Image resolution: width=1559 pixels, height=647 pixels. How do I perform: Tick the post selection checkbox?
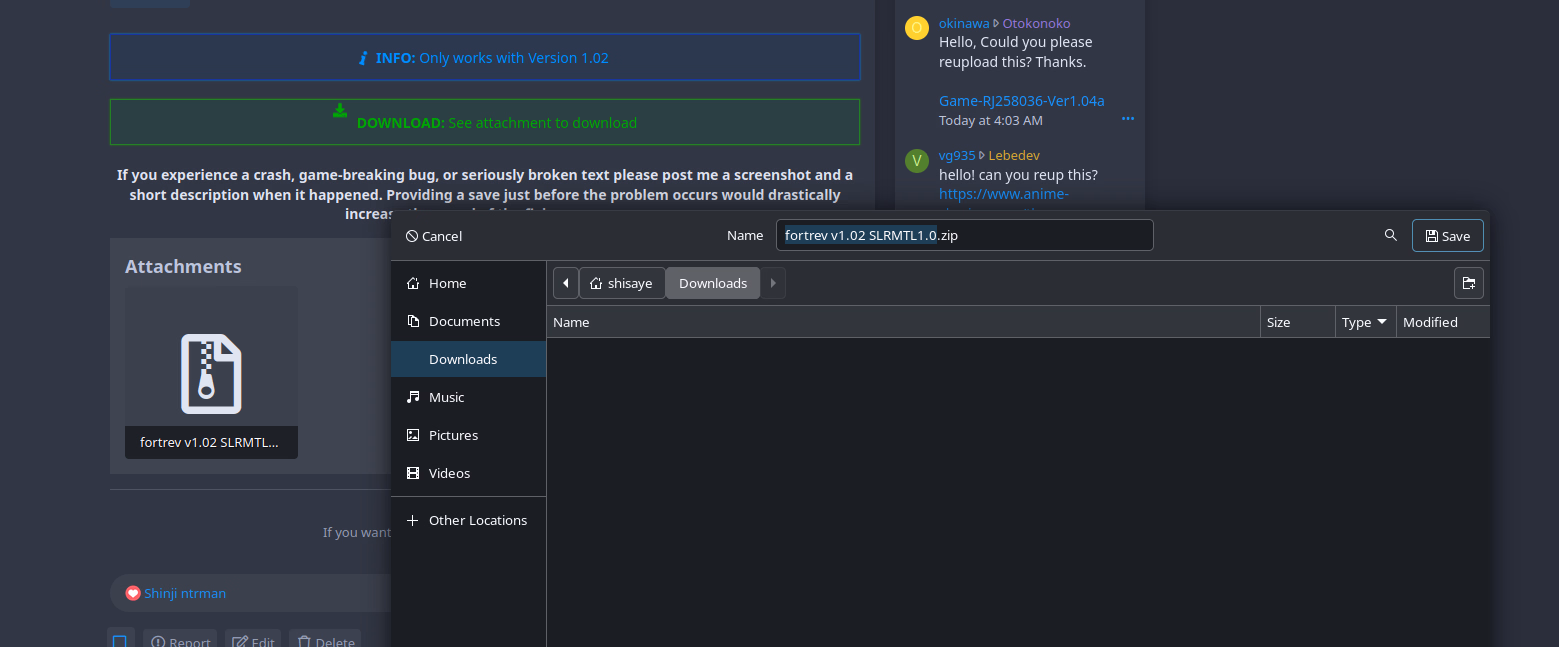(x=120, y=641)
